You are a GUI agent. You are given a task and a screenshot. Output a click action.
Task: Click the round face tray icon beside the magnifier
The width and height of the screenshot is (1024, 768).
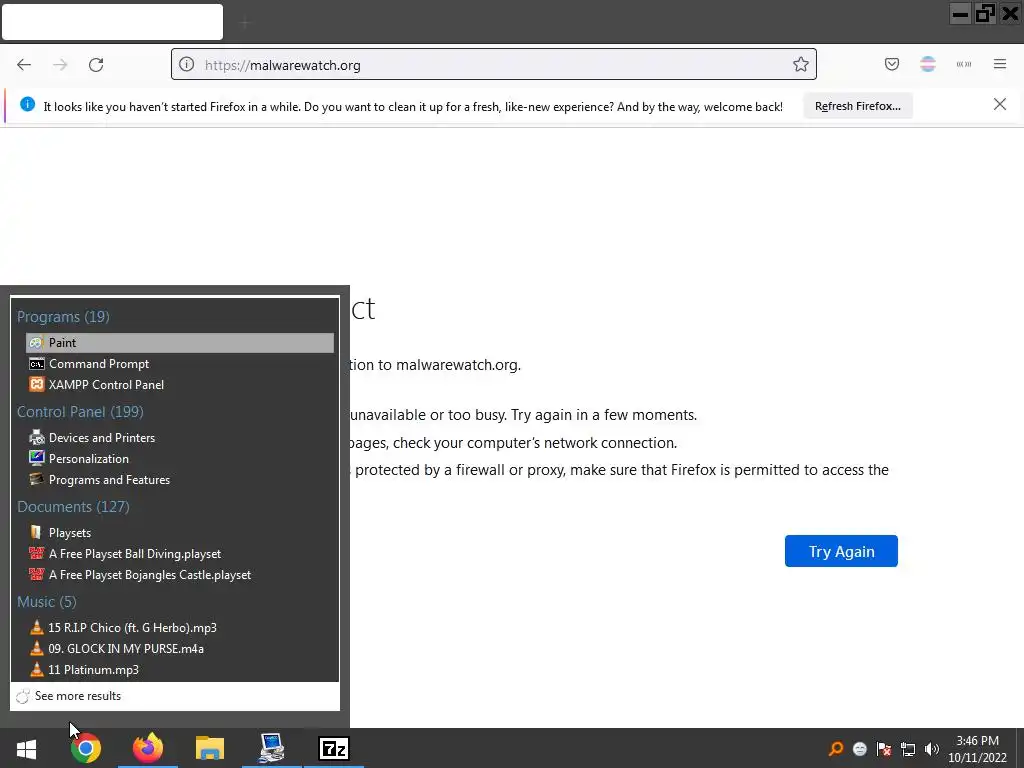click(x=860, y=749)
